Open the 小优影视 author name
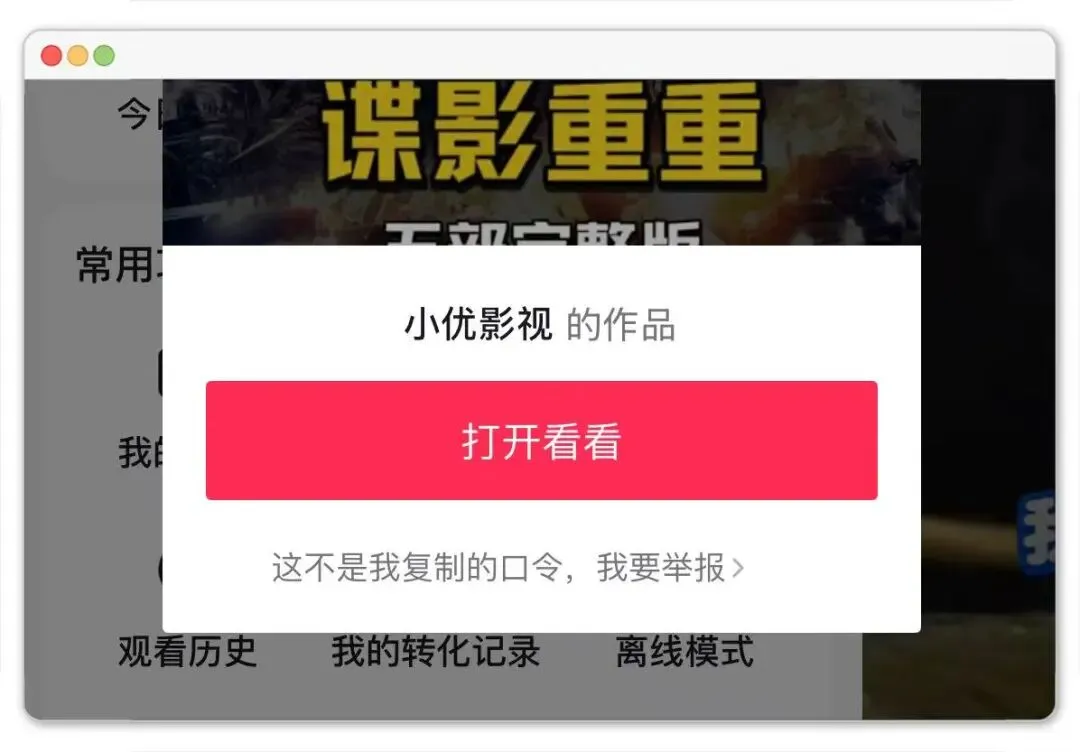 [479, 324]
